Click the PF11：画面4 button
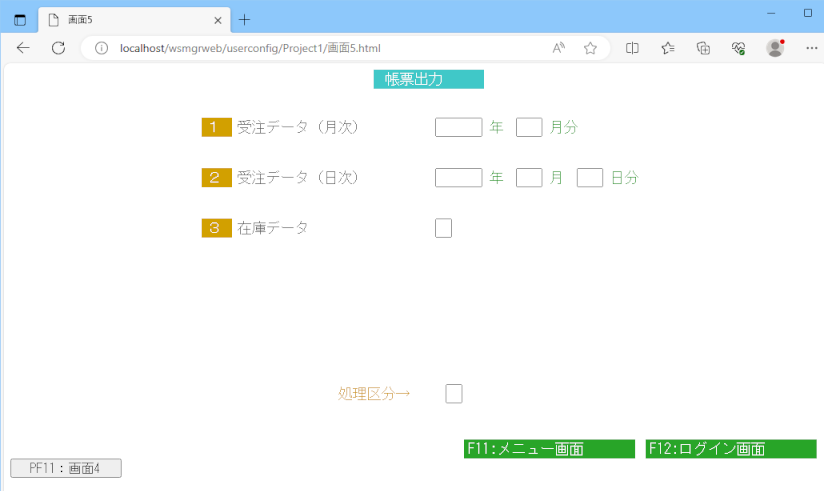Viewport: 824px width, 491px height. 66,468
